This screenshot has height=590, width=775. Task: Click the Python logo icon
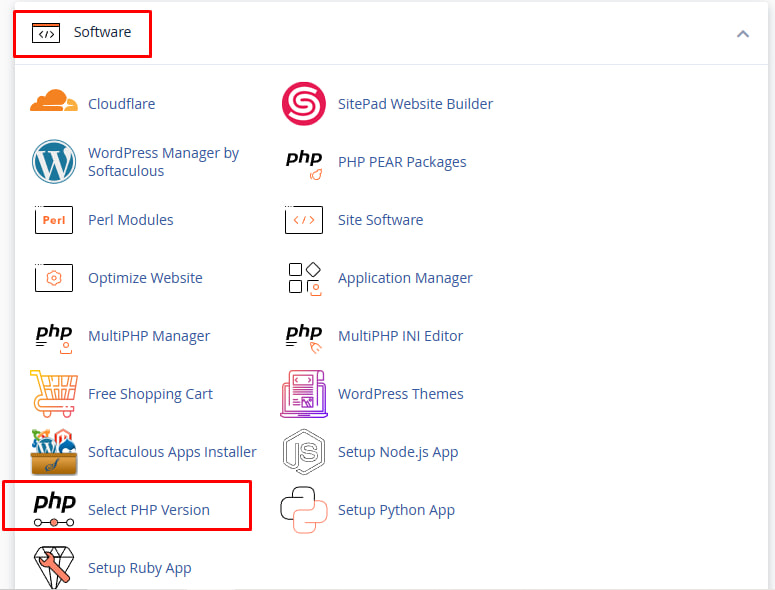click(303, 510)
